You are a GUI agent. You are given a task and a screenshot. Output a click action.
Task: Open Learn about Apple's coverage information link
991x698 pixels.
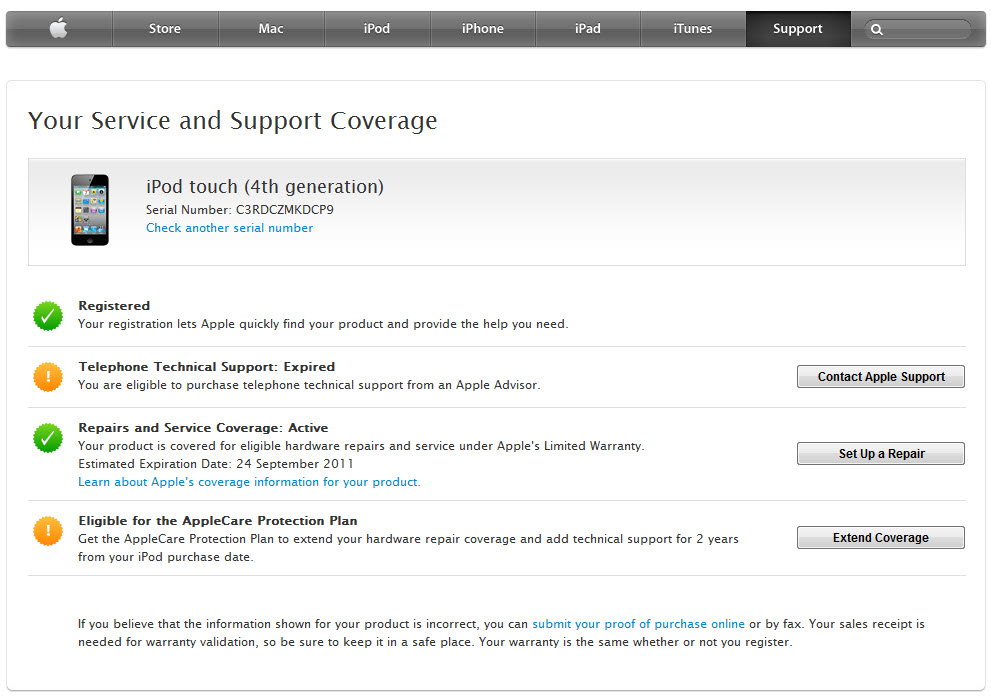click(x=249, y=482)
